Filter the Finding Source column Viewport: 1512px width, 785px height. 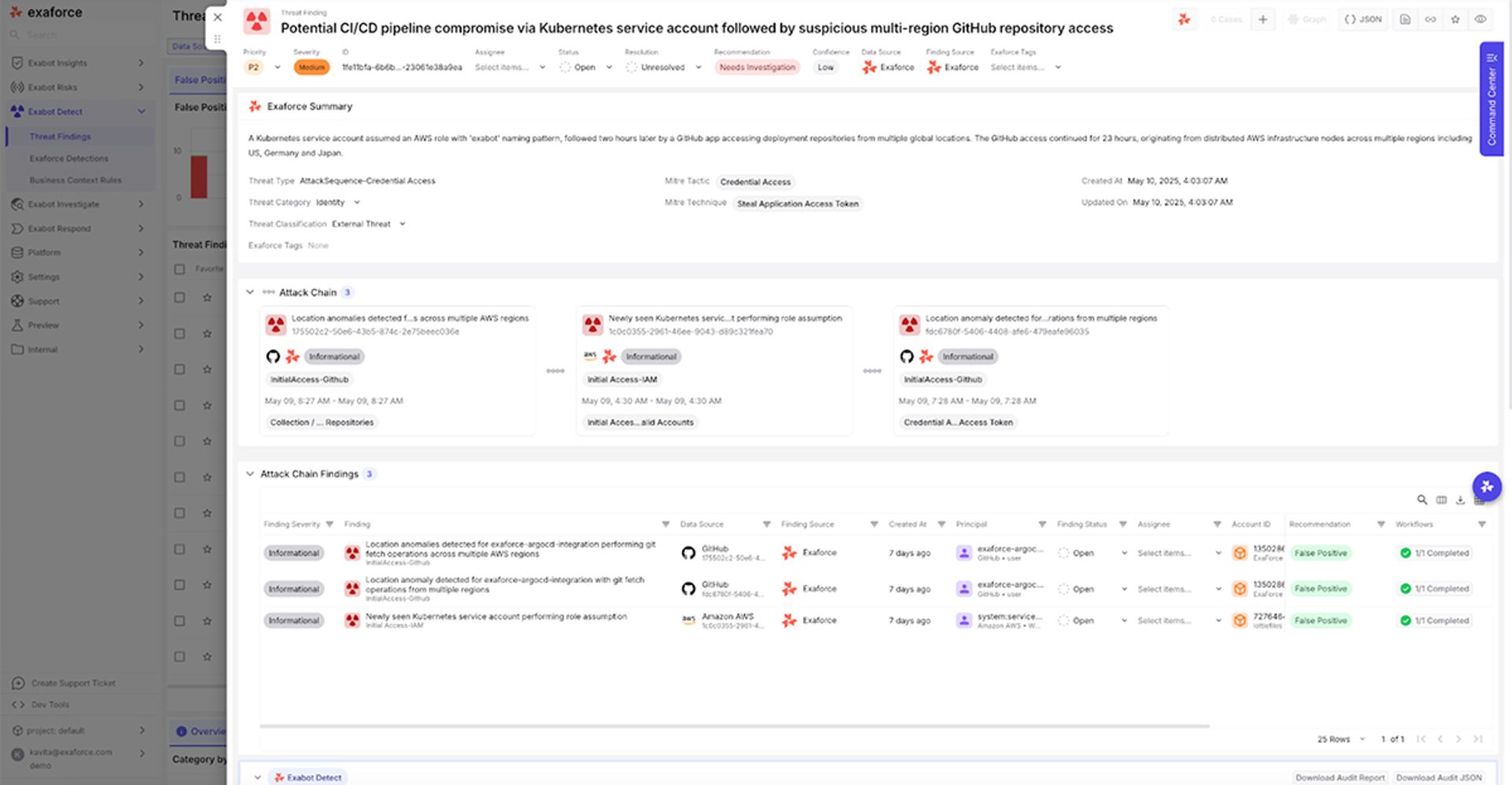coord(874,524)
